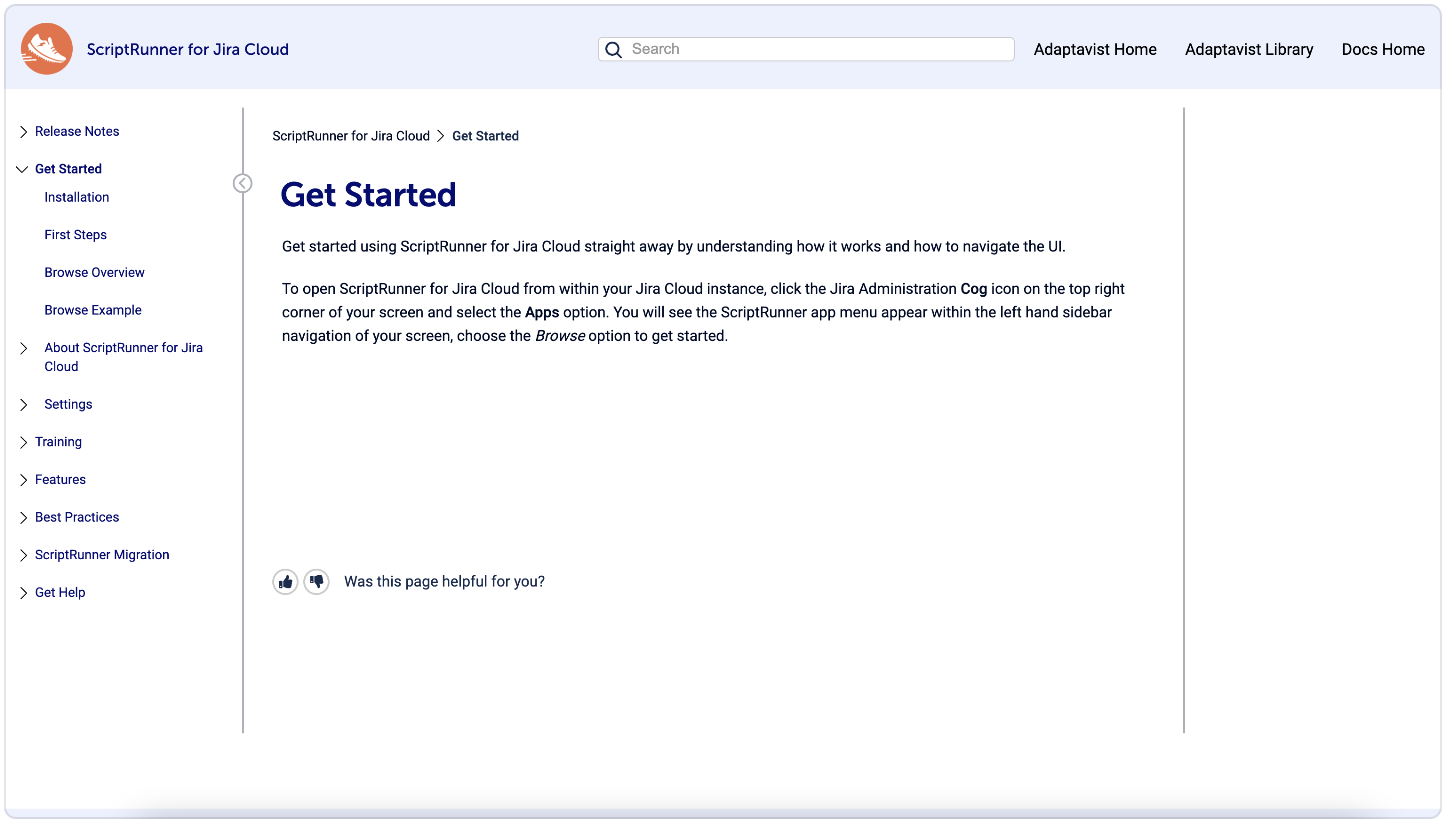Open the First Steps page
The width and height of the screenshot is (1450, 824).
click(x=76, y=235)
